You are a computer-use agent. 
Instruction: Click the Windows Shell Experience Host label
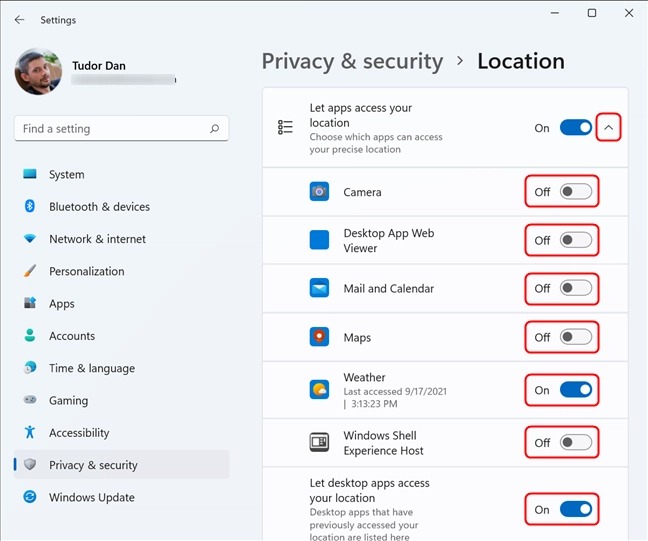tap(383, 443)
